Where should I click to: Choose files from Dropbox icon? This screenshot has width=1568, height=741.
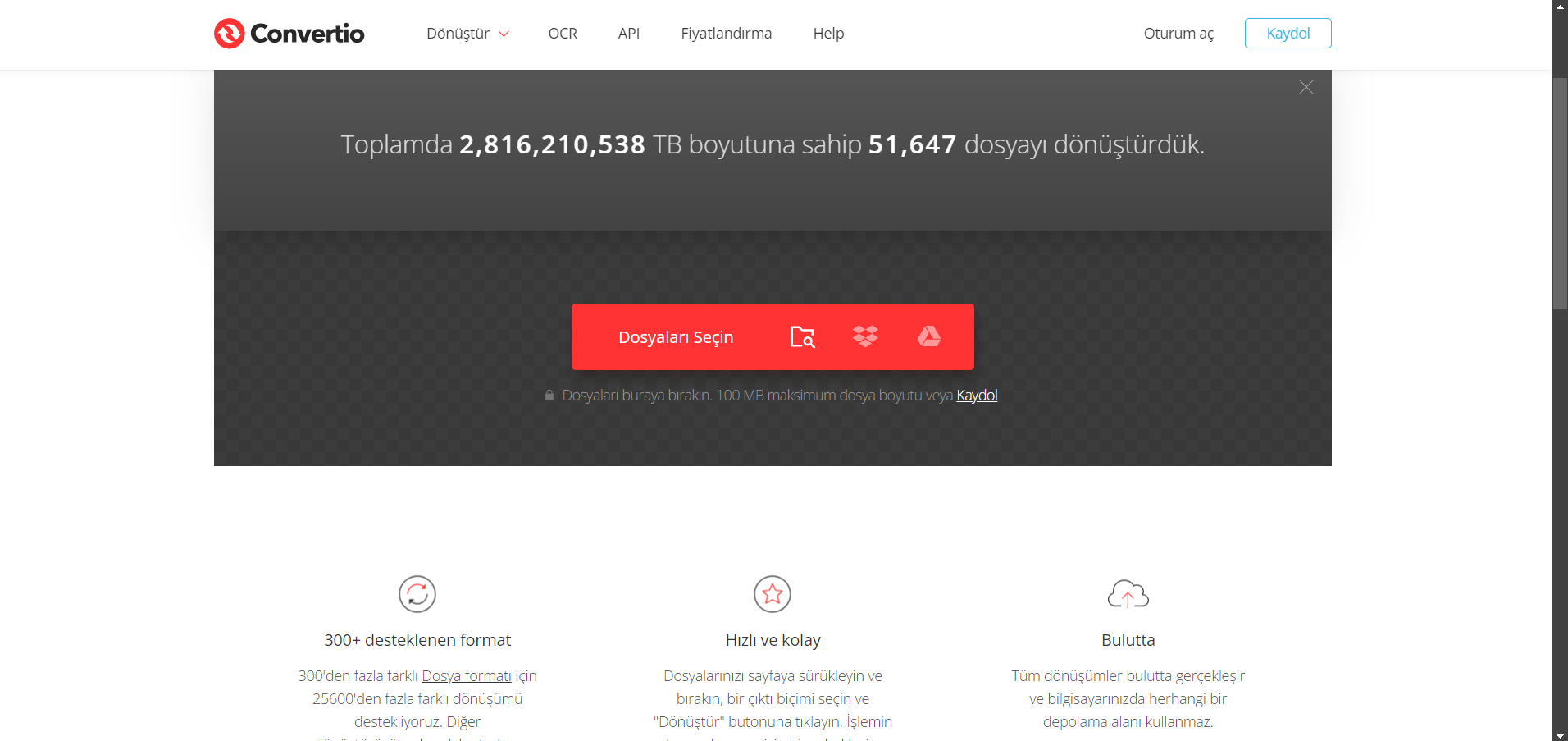click(x=865, y=337)
